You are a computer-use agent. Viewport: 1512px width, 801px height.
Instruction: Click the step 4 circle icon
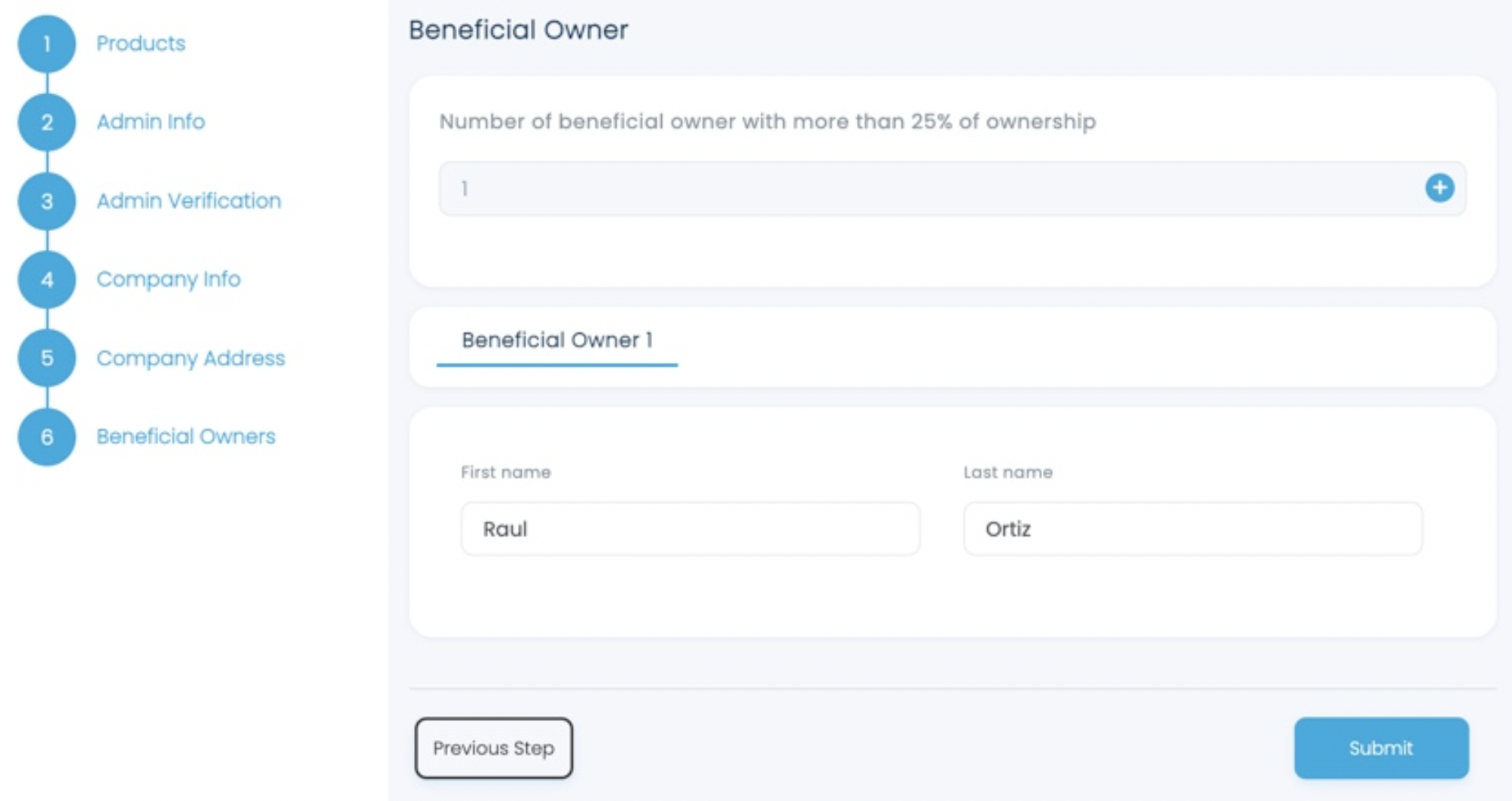[x=47, y=279]
